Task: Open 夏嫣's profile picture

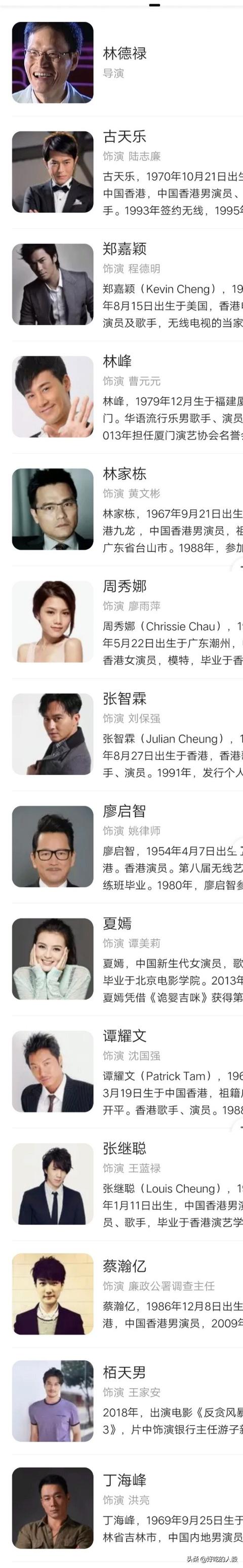Action: (x=53, y=960)
